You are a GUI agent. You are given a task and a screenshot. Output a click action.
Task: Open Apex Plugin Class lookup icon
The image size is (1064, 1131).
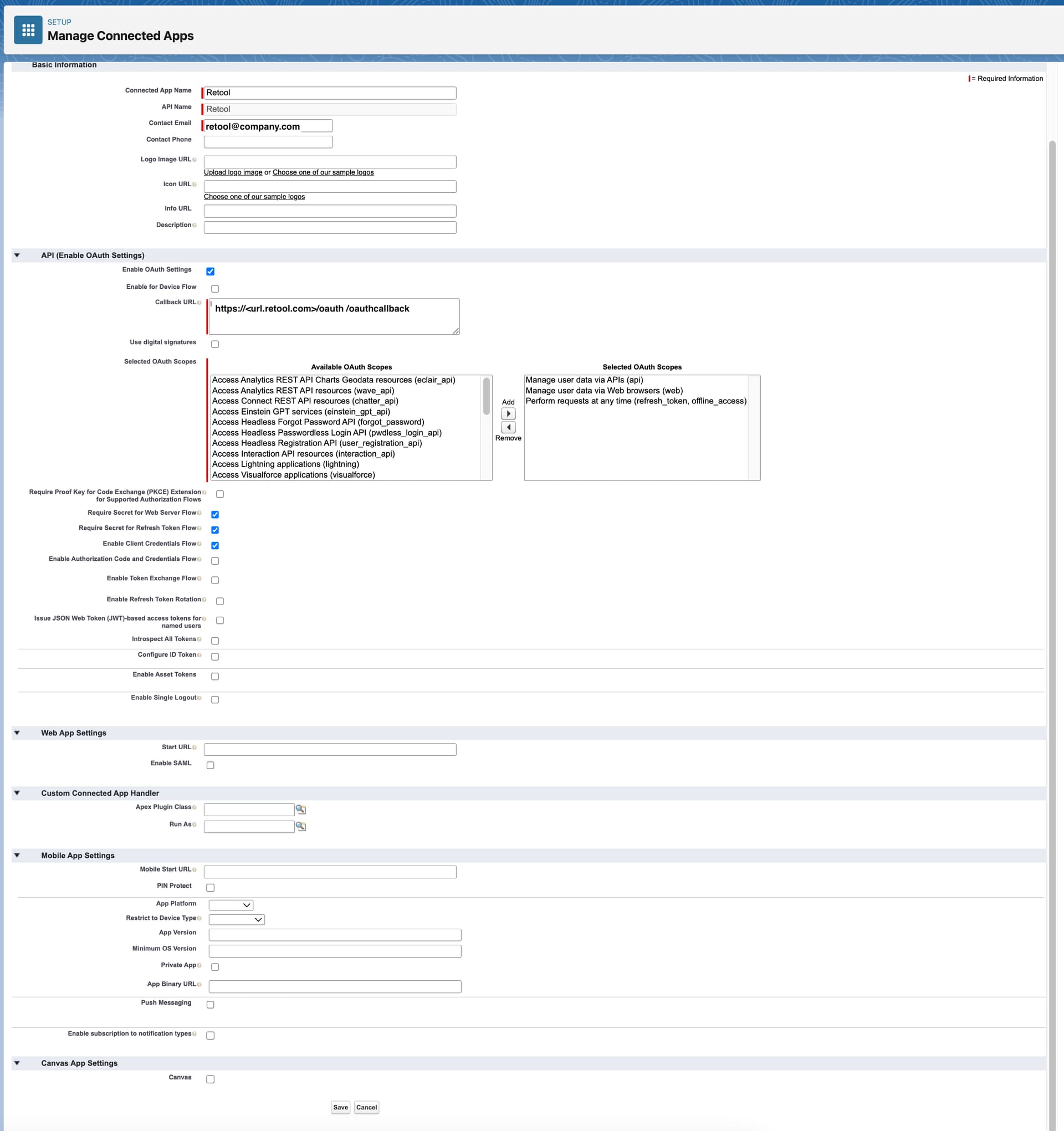click(x=301, y=809)
